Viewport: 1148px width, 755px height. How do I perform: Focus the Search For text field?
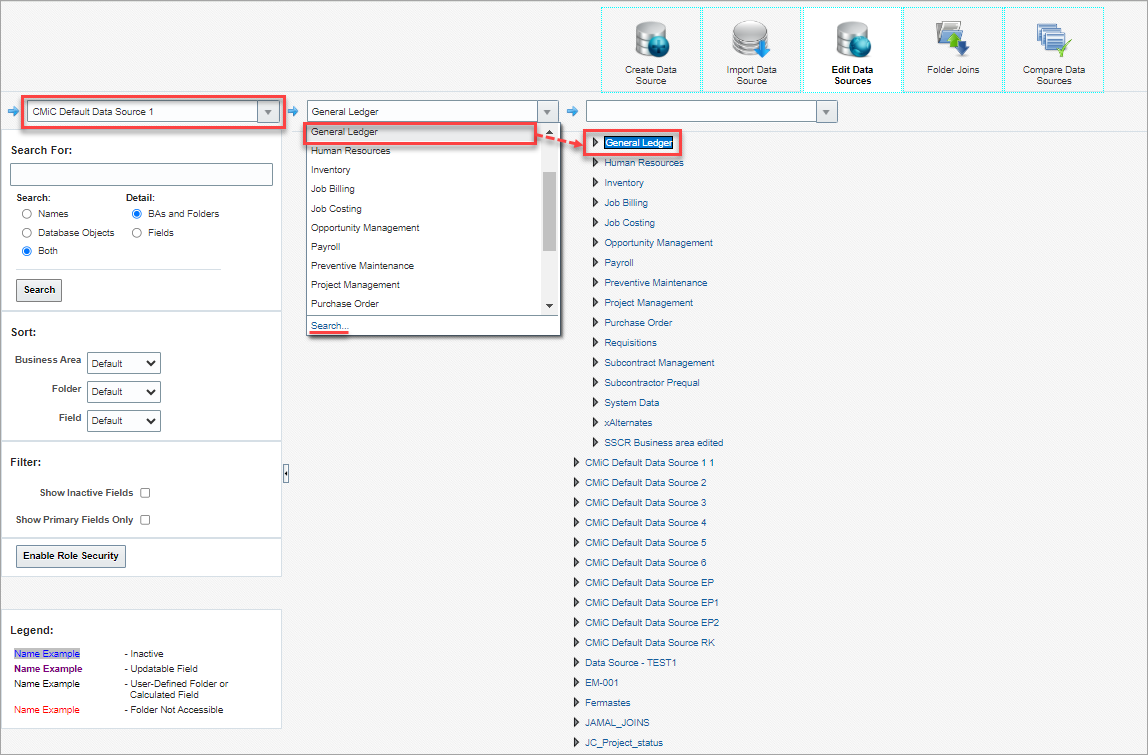(x=141, y=174)
